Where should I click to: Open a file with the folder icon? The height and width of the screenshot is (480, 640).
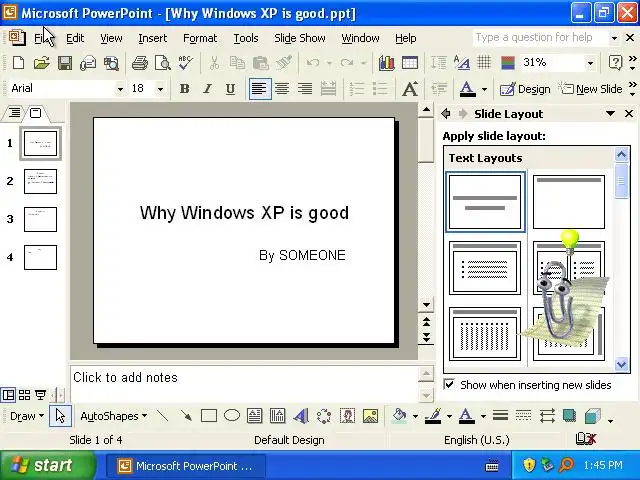tap(42, 63)
